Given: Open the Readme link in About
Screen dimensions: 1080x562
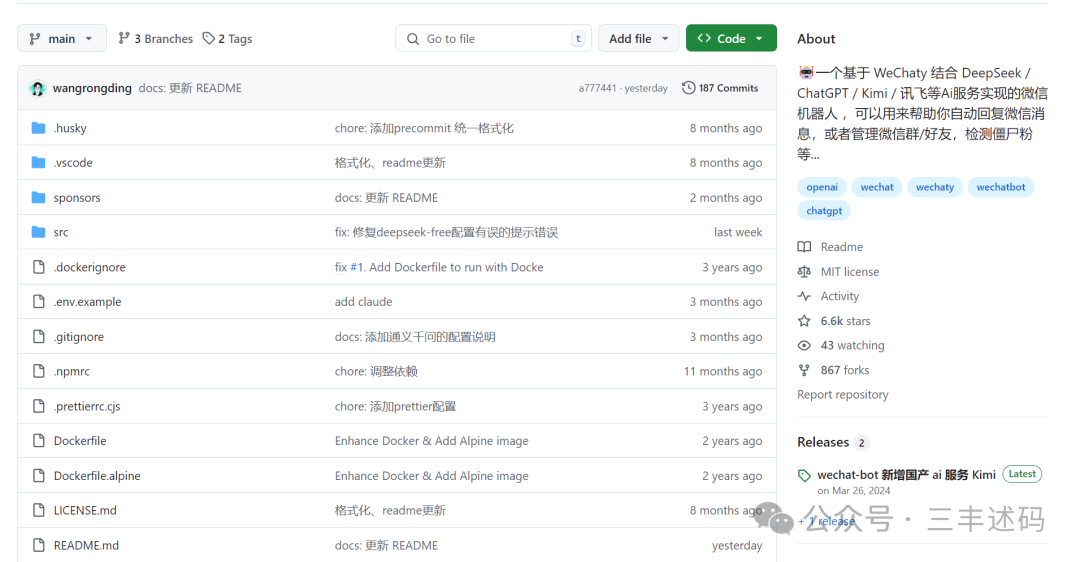Looking at the screenshot, I should click(x=842, y=247).
